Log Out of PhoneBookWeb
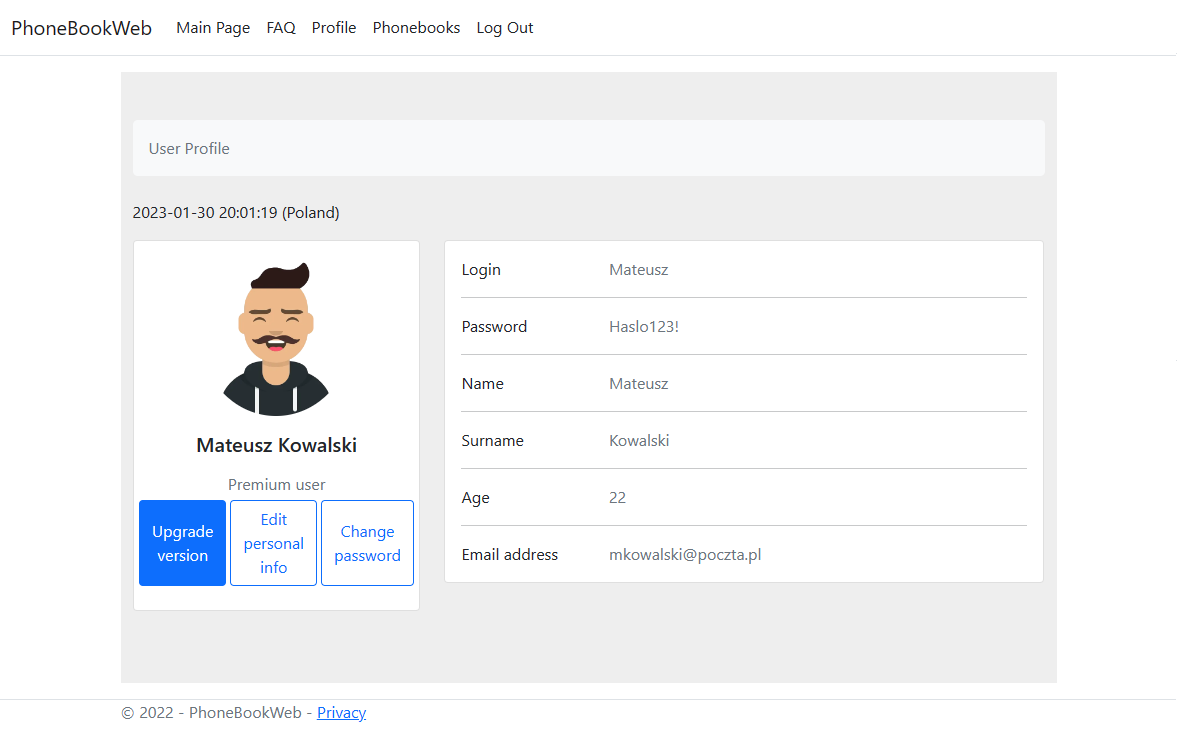Viewport: 1177px width, 731px height. [504, 28]
